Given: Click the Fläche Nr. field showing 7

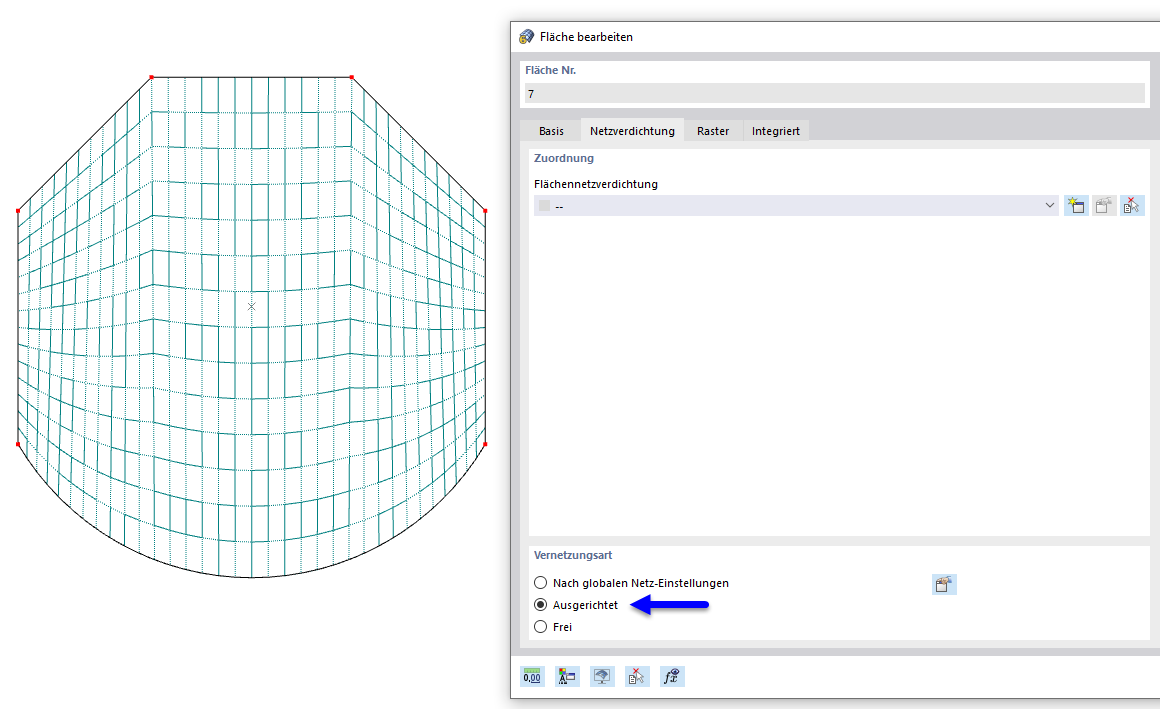Looking at the screenshot, I should pos(834,94).
